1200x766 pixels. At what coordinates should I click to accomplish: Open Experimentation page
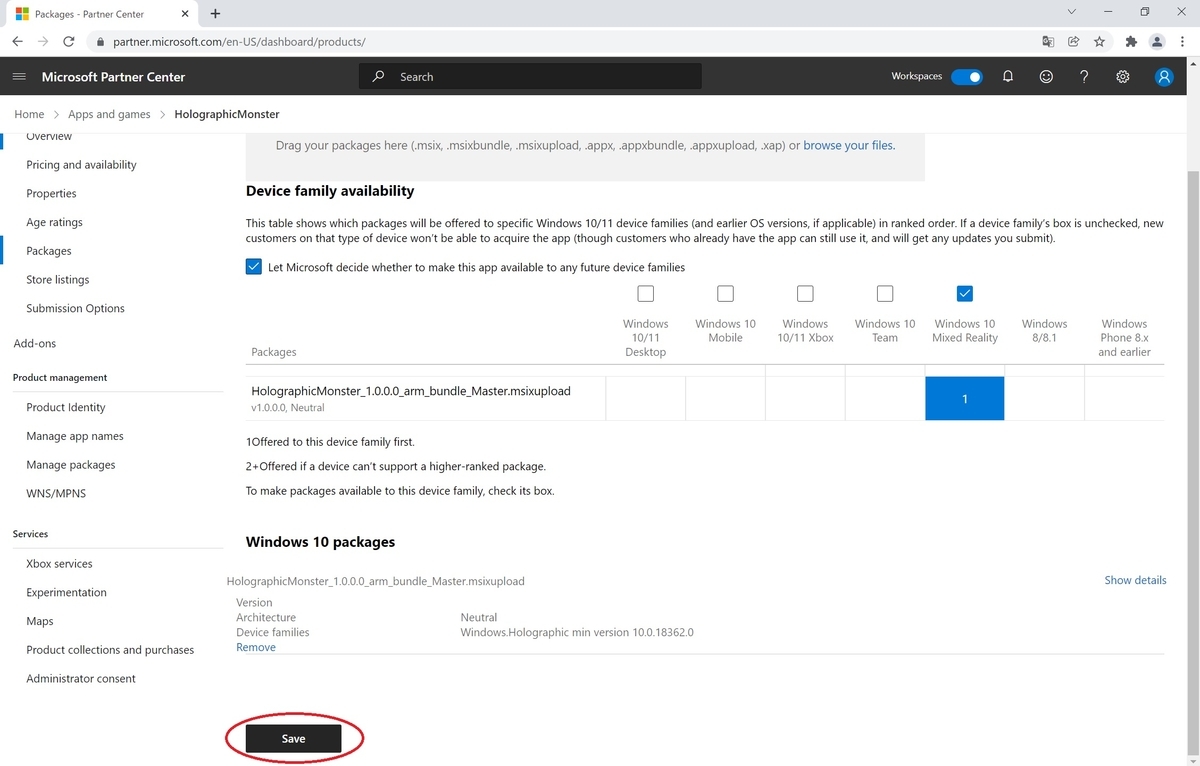pyautogui.click(x=66, y=593)
